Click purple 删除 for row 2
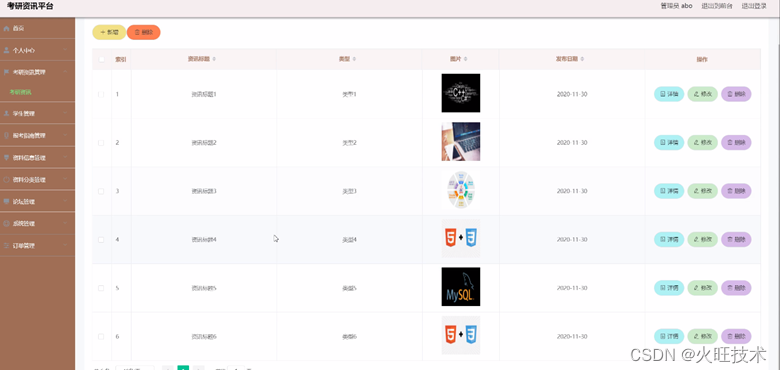The image size is (782, 373). click(736, 143)
